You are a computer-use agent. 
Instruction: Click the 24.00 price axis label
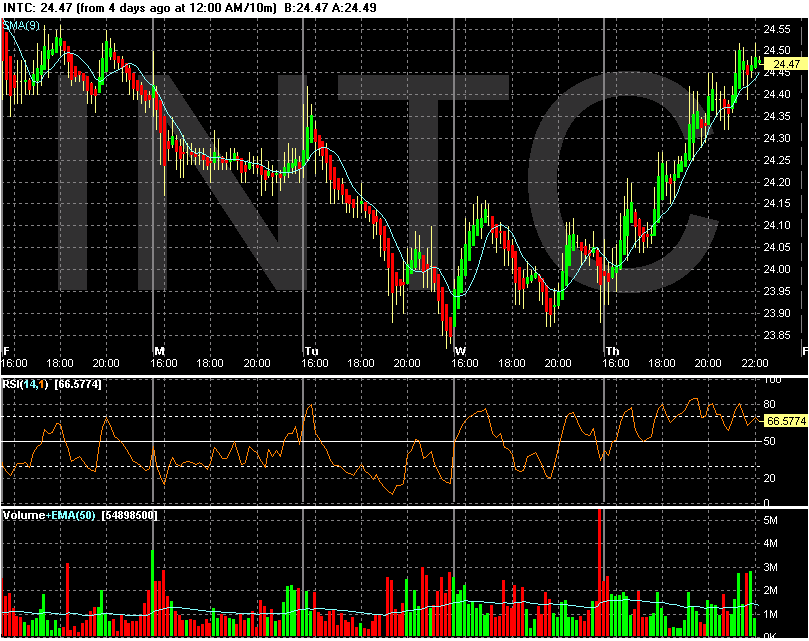(x=776, y=269)
